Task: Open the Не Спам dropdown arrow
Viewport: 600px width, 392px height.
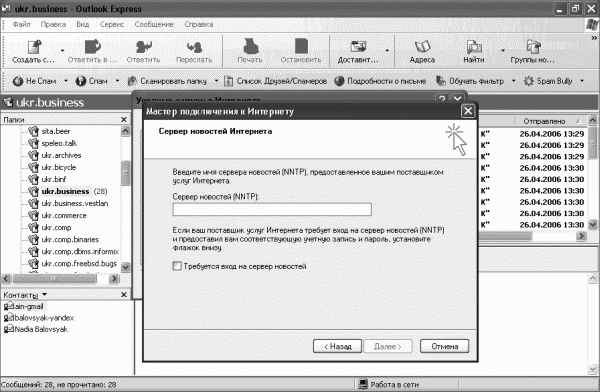Action: click(x=66, y=81)
